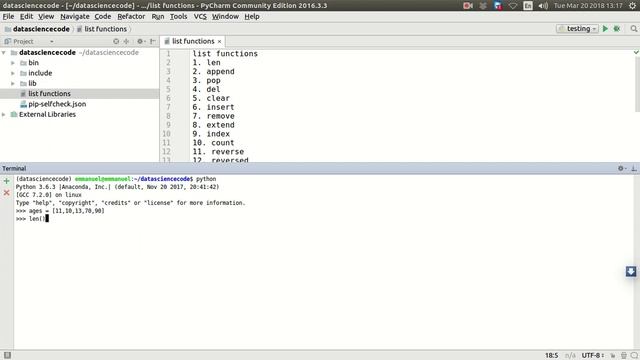Image resolution: width=640 pixels, height=360 pixels.
Task: Open the En keyboard layout indicator
Action: [528, 6]
